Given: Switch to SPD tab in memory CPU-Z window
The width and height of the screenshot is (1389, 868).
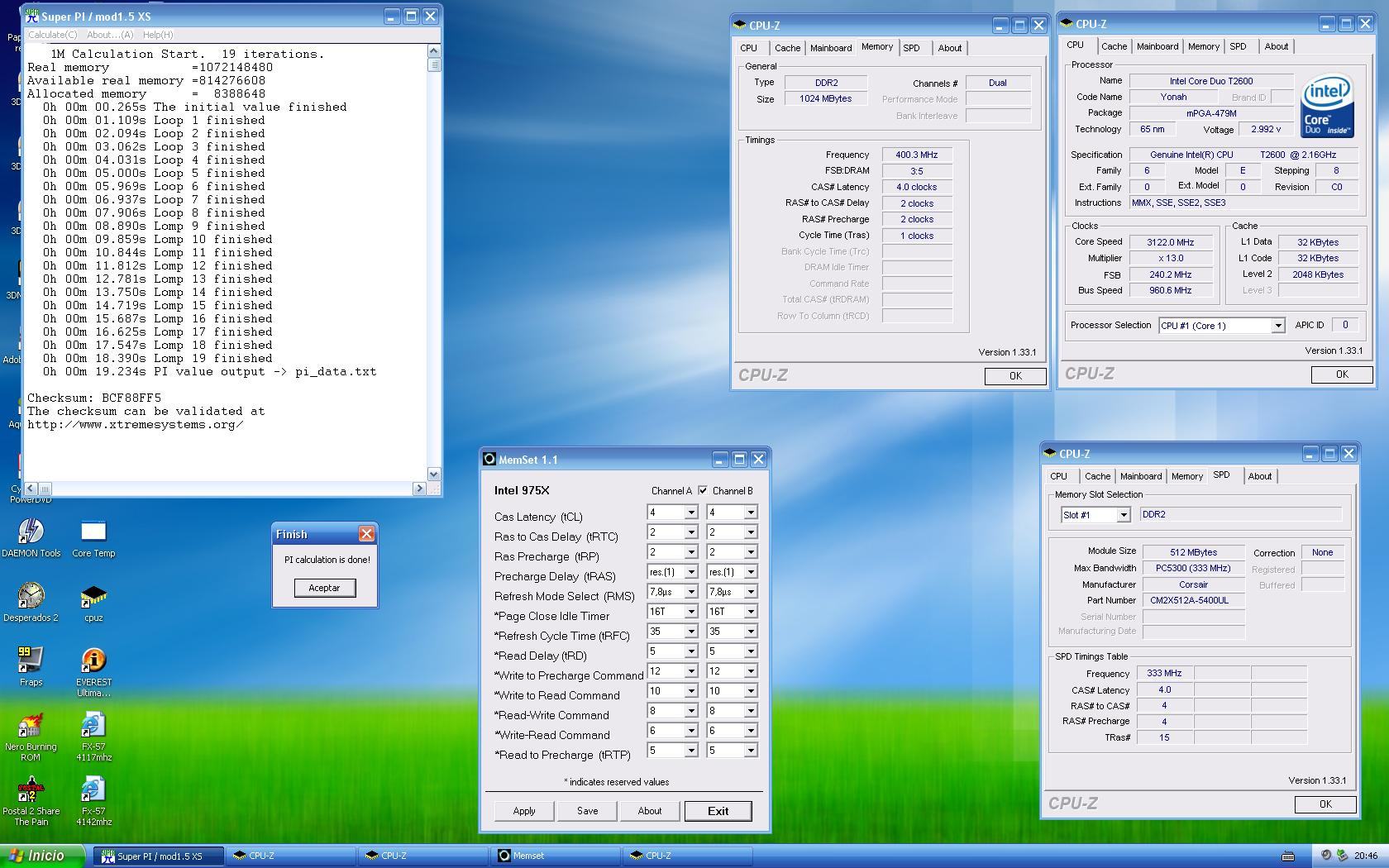Looking at the screenshot, I should (911, 48).
